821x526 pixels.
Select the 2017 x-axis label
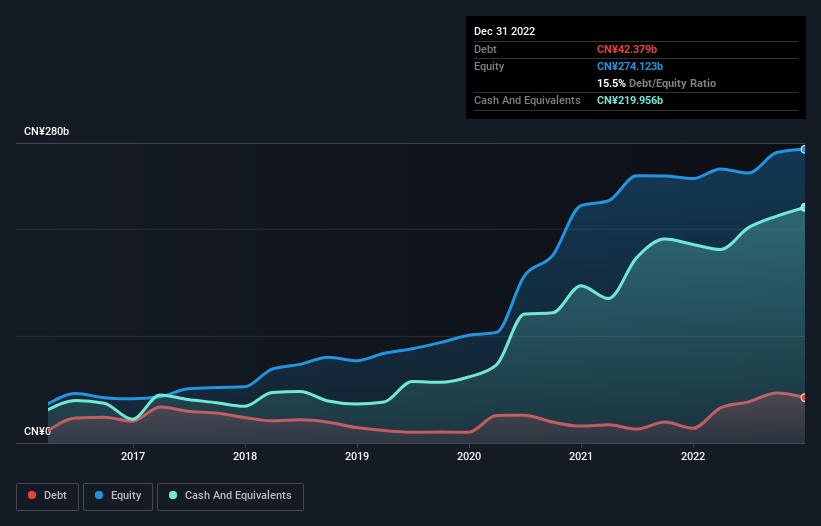pyautogui.click(x=133, y=456)
